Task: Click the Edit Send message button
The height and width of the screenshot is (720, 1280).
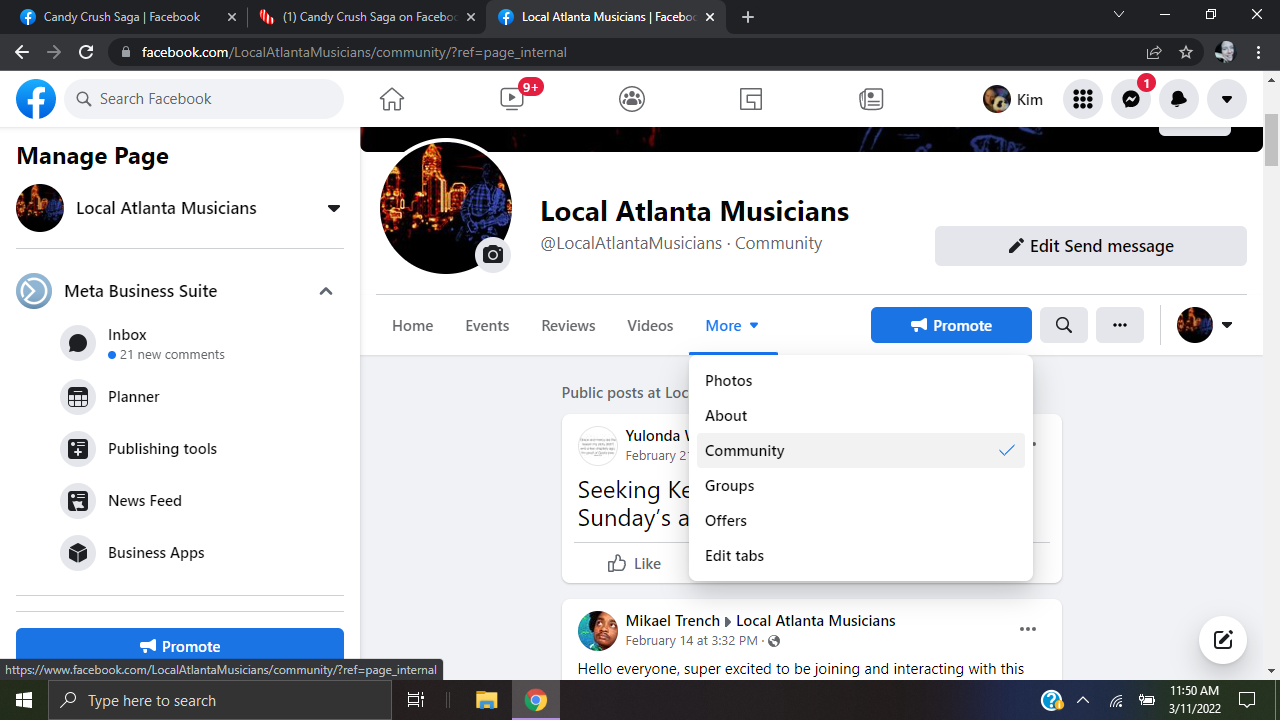Action: pos(1091,246)
